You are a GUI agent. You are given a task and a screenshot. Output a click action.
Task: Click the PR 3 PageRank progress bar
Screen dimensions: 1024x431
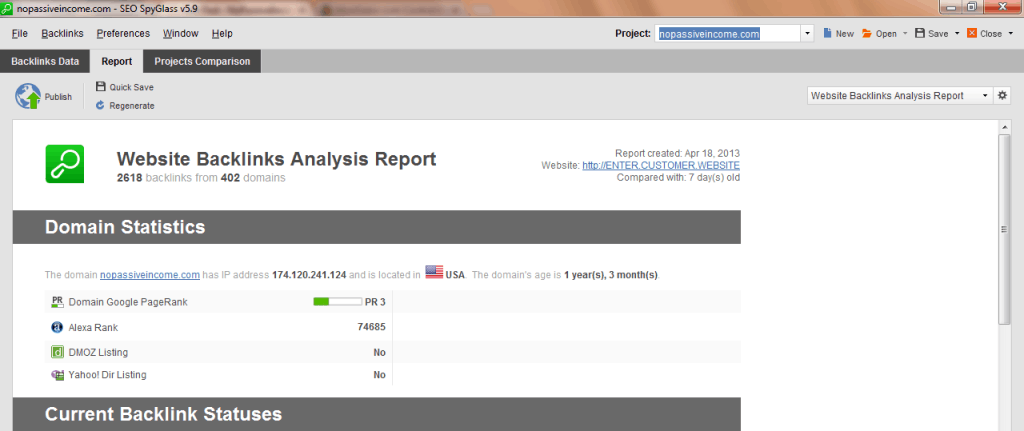tap(338, 302)
